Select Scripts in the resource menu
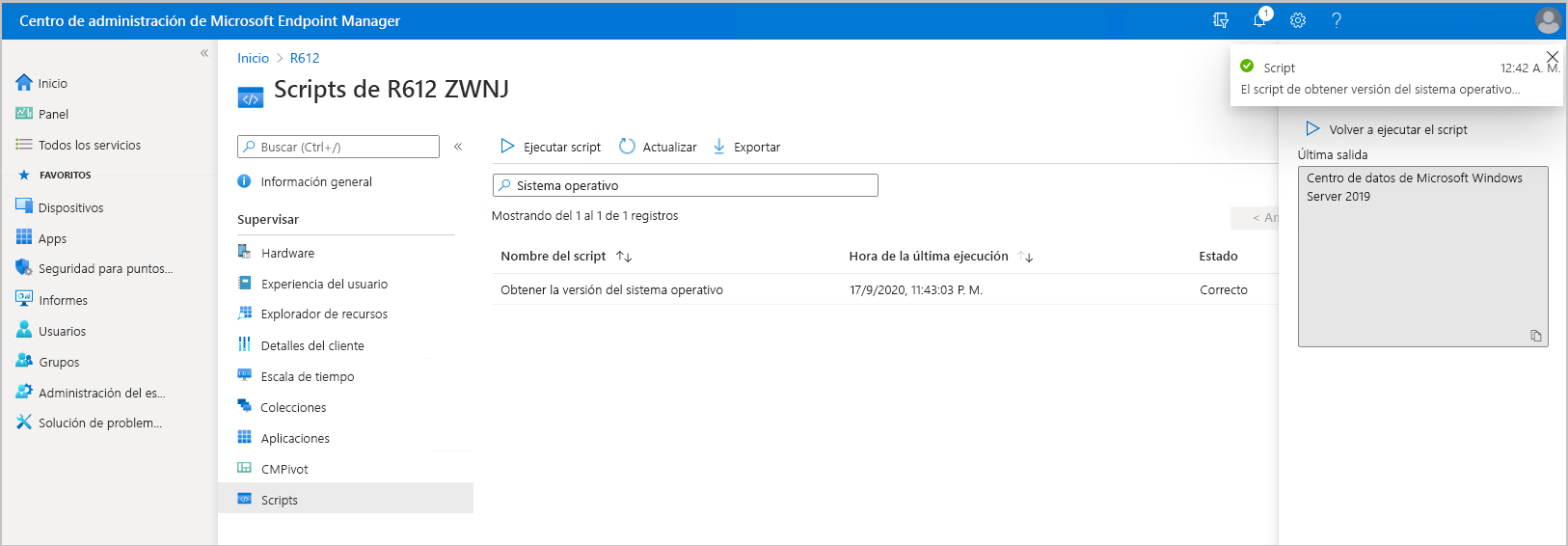This screenshot has width=1568, height=546. coord(345,499)
